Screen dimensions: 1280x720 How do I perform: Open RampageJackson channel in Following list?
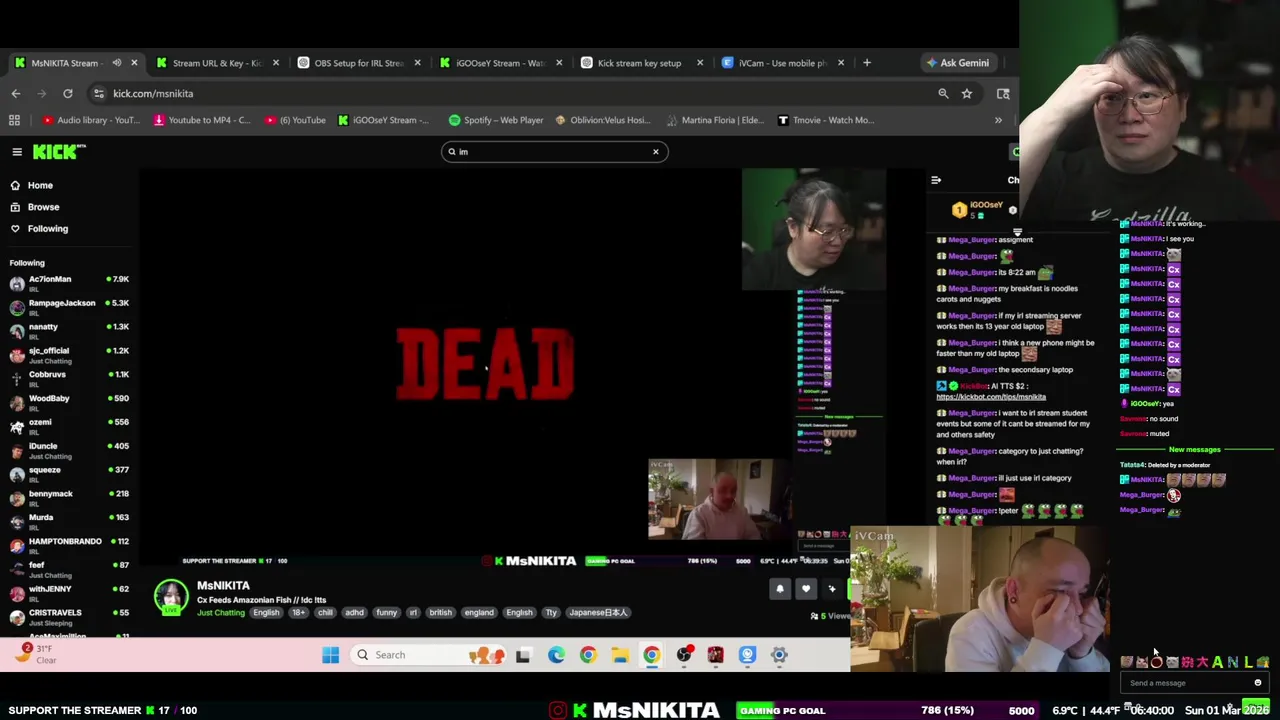click(x=68, y=308)
